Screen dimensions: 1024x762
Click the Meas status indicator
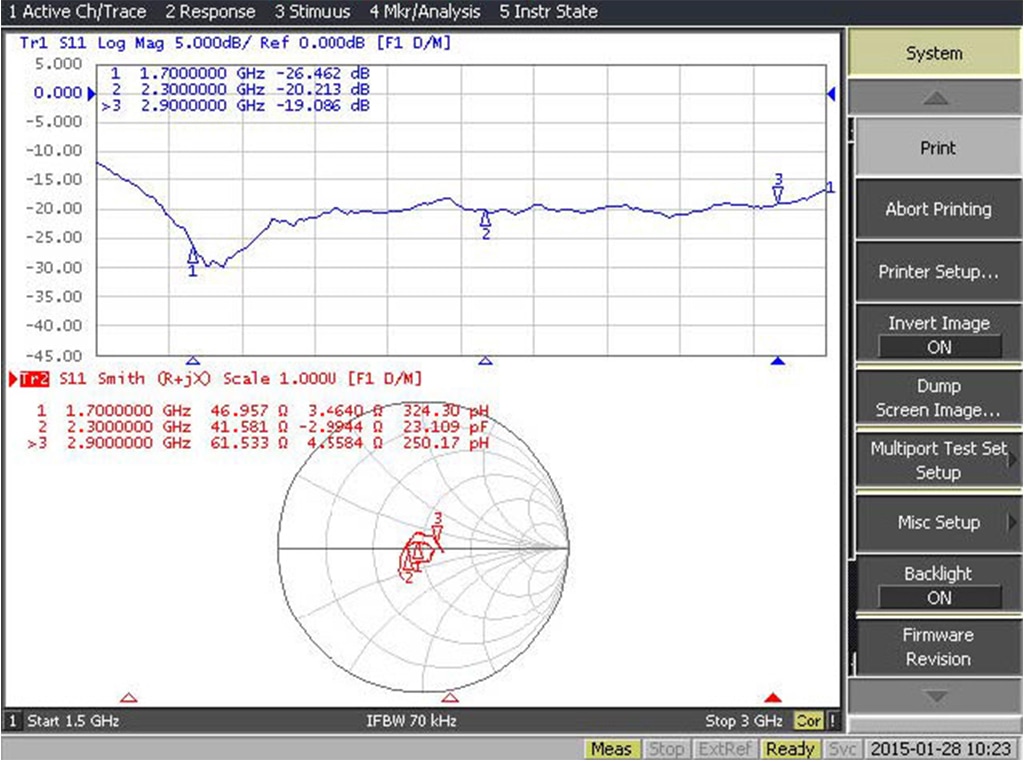tap(611, 749)
